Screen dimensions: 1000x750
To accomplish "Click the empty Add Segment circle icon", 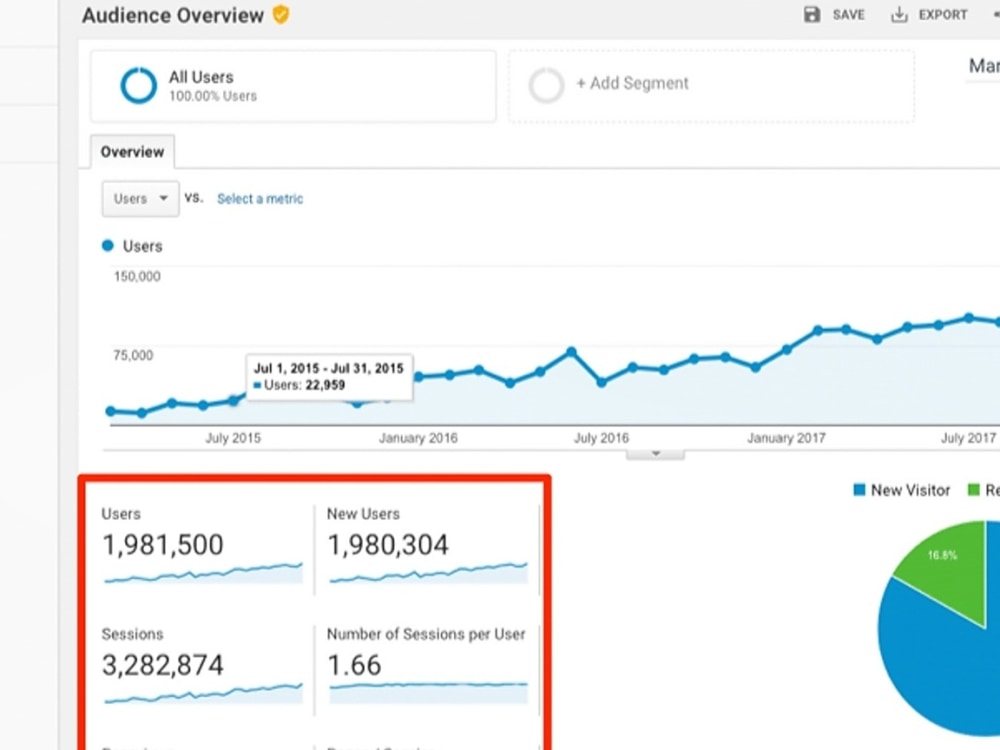I will click(x=546, y=85).
